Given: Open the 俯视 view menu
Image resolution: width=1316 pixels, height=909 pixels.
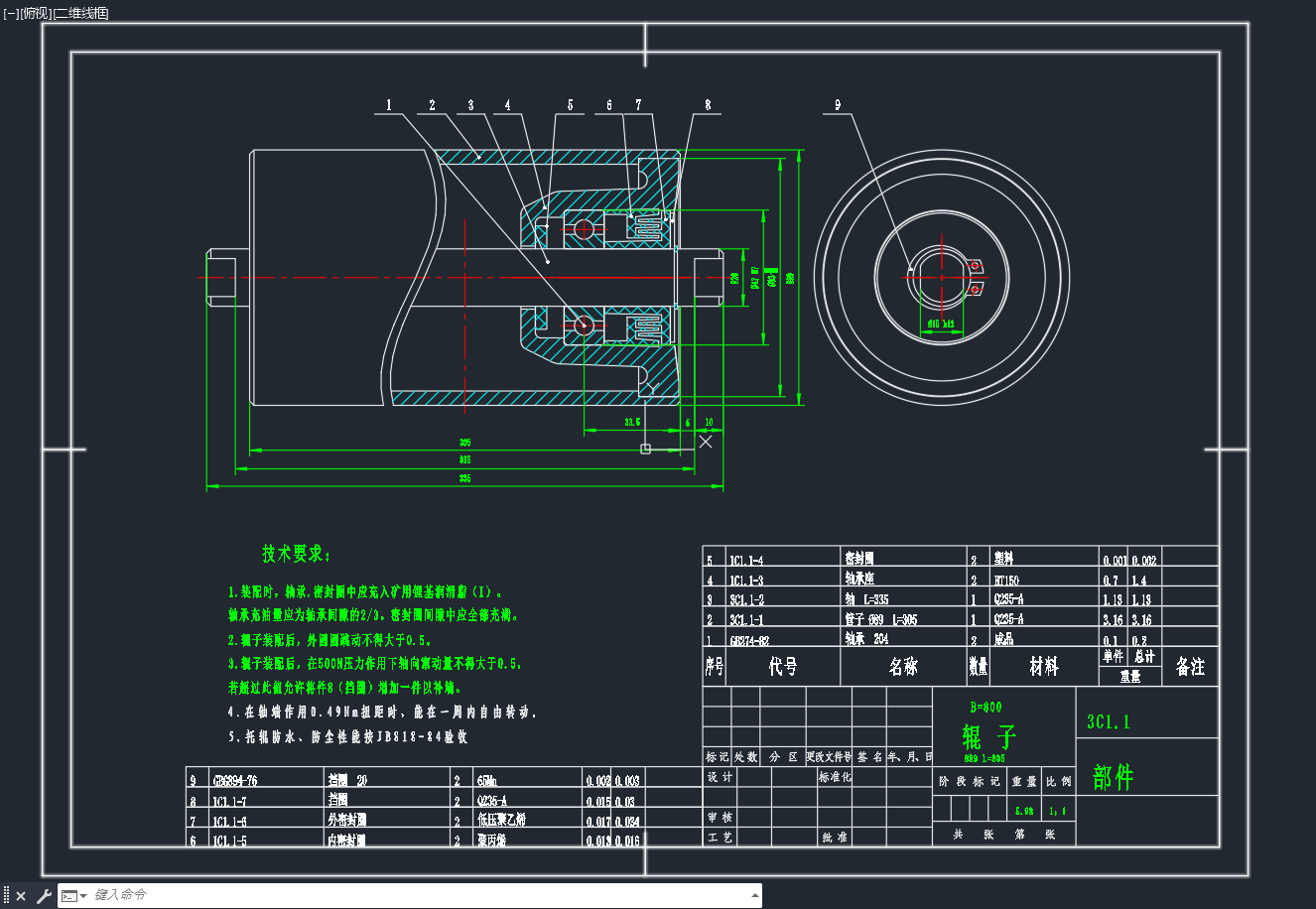Looking at the screenshot, I should point(35,13).
